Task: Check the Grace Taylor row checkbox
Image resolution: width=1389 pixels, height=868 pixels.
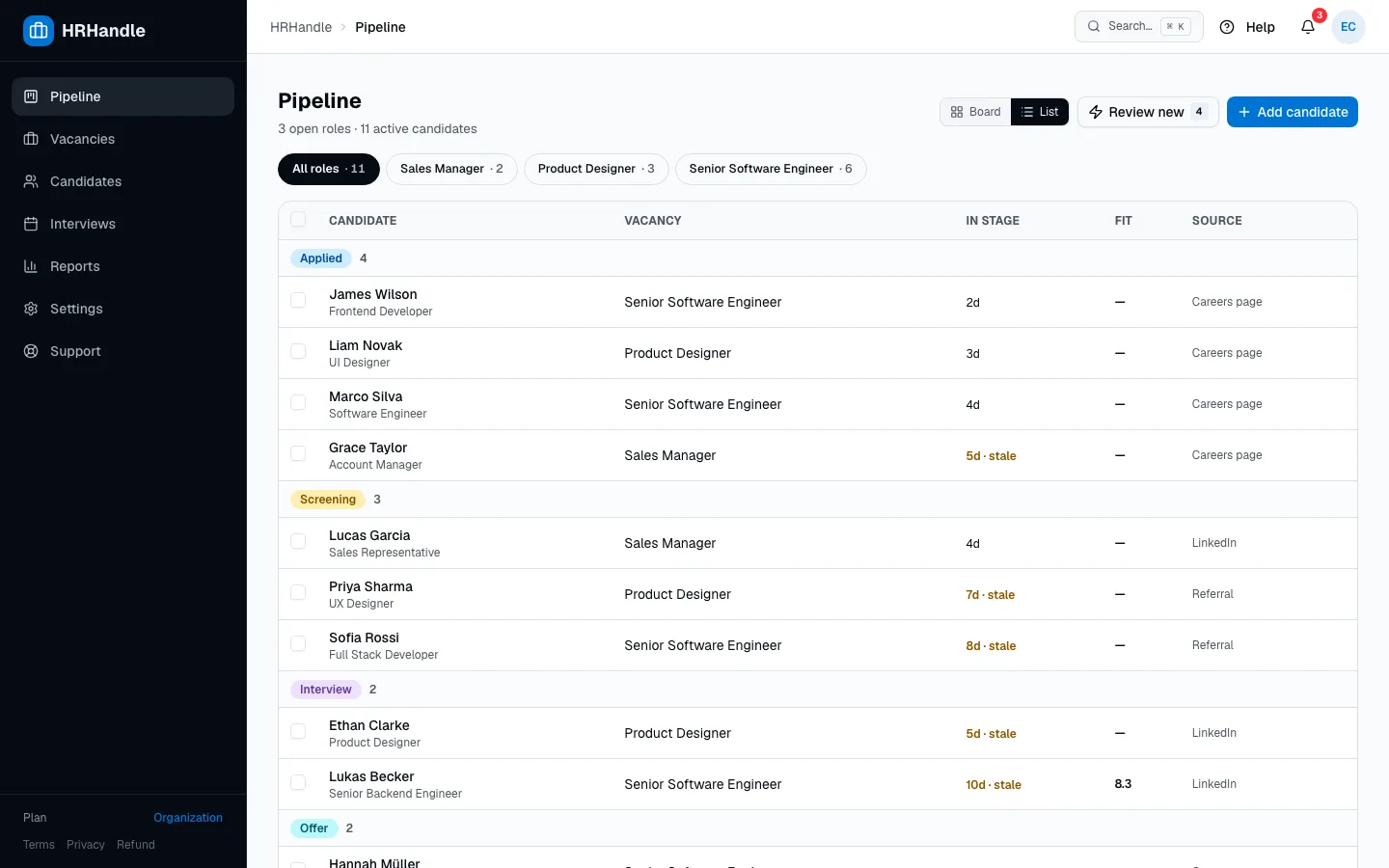Action: pos(298,453)
